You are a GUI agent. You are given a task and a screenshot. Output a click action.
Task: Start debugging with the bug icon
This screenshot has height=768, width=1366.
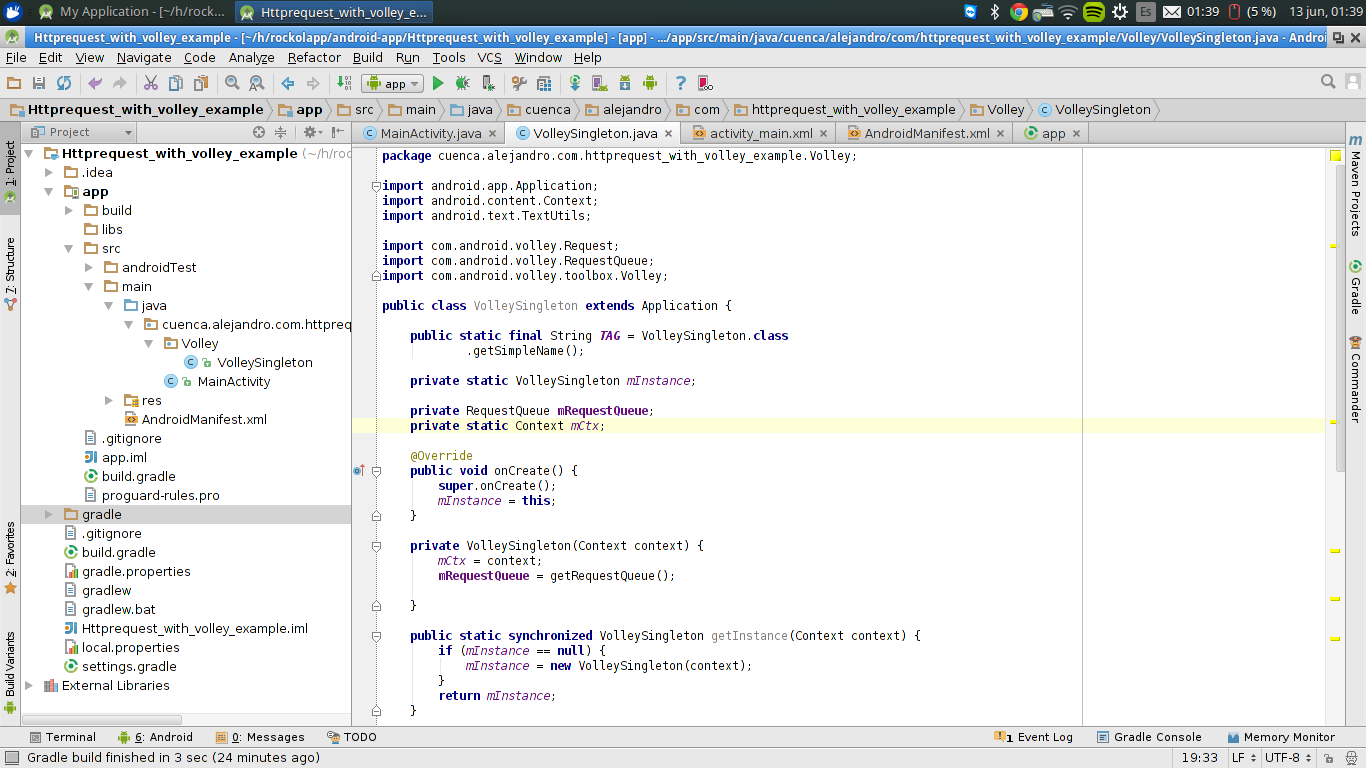(x=463, y=83)
